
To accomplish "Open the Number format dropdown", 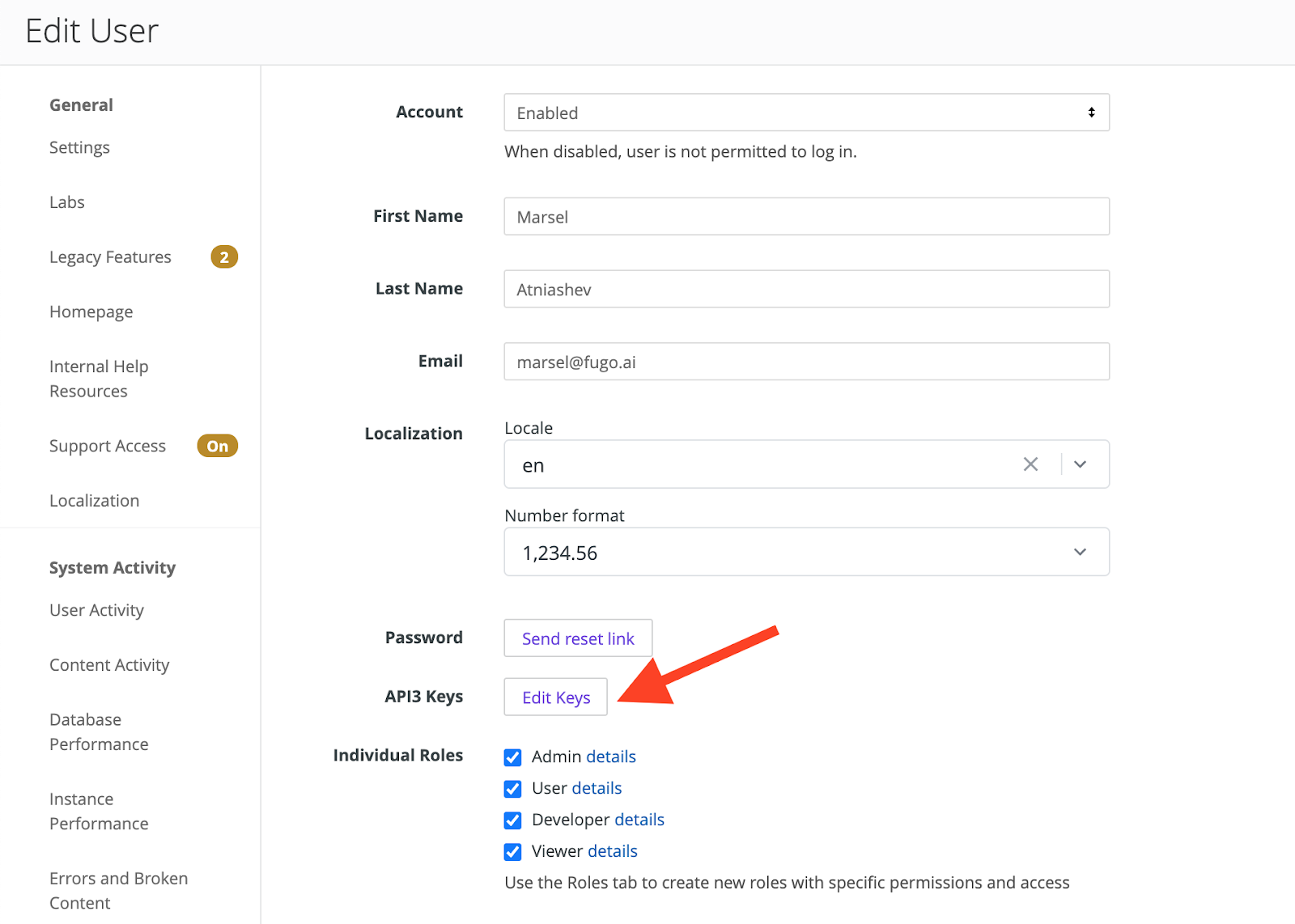I will pos(806,553).
